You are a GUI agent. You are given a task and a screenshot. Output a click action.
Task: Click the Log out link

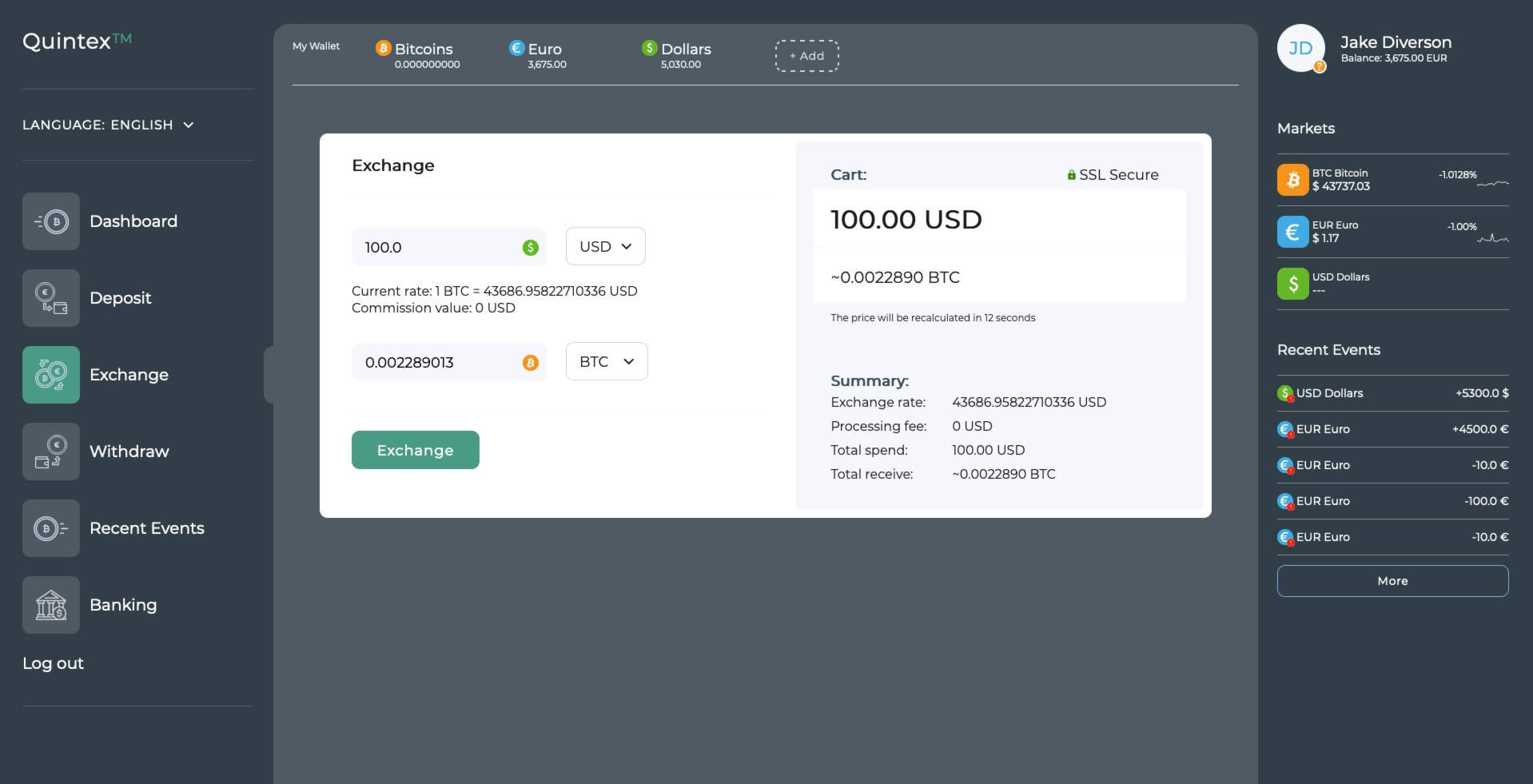tap(53, 663)
